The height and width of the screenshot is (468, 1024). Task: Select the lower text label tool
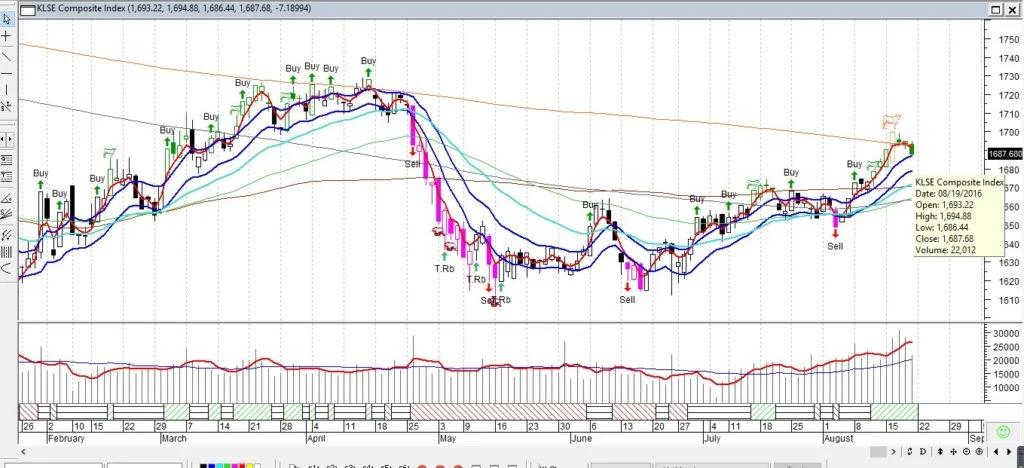7,176
